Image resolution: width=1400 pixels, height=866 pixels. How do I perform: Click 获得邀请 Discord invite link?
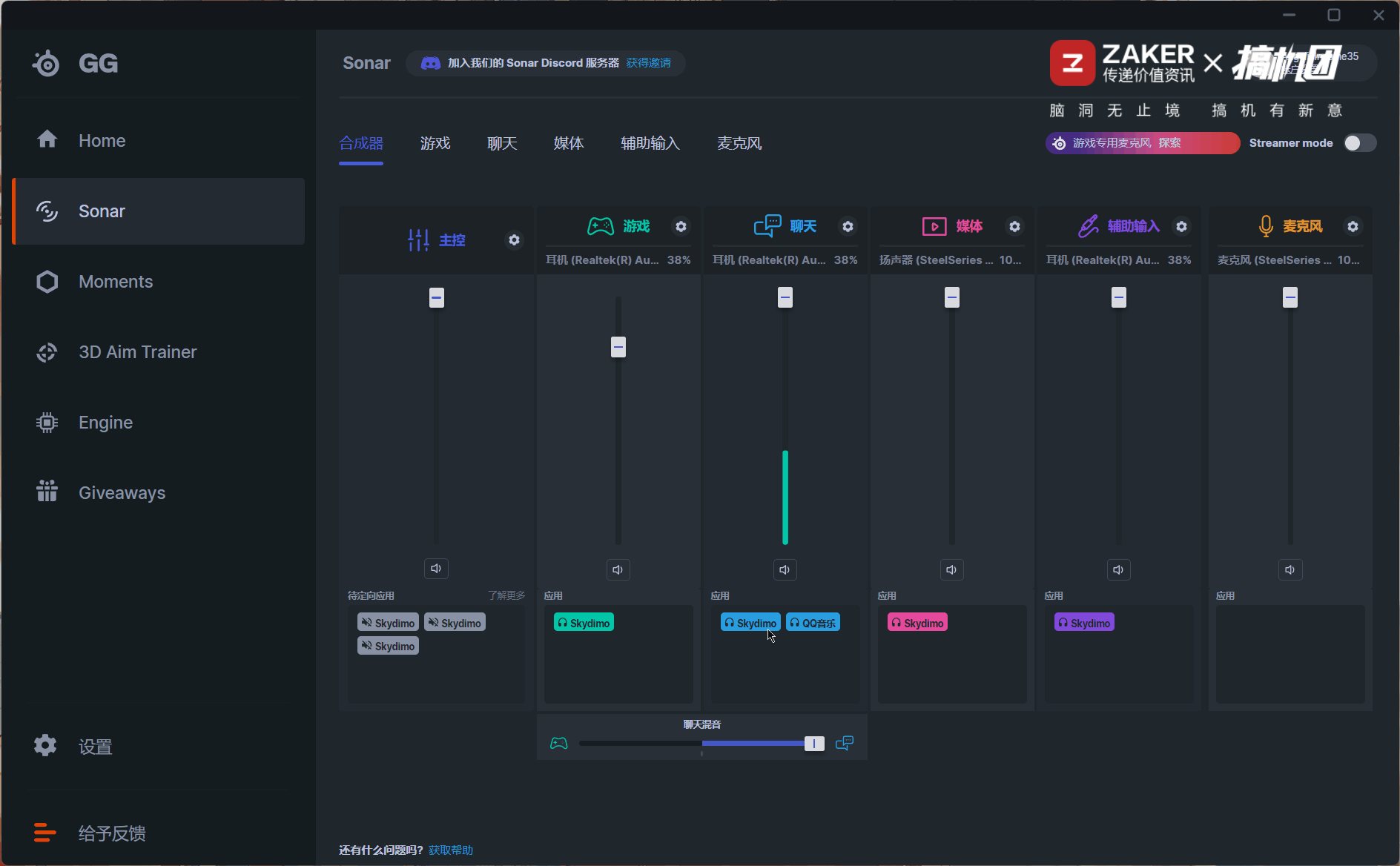click(648, 63)
